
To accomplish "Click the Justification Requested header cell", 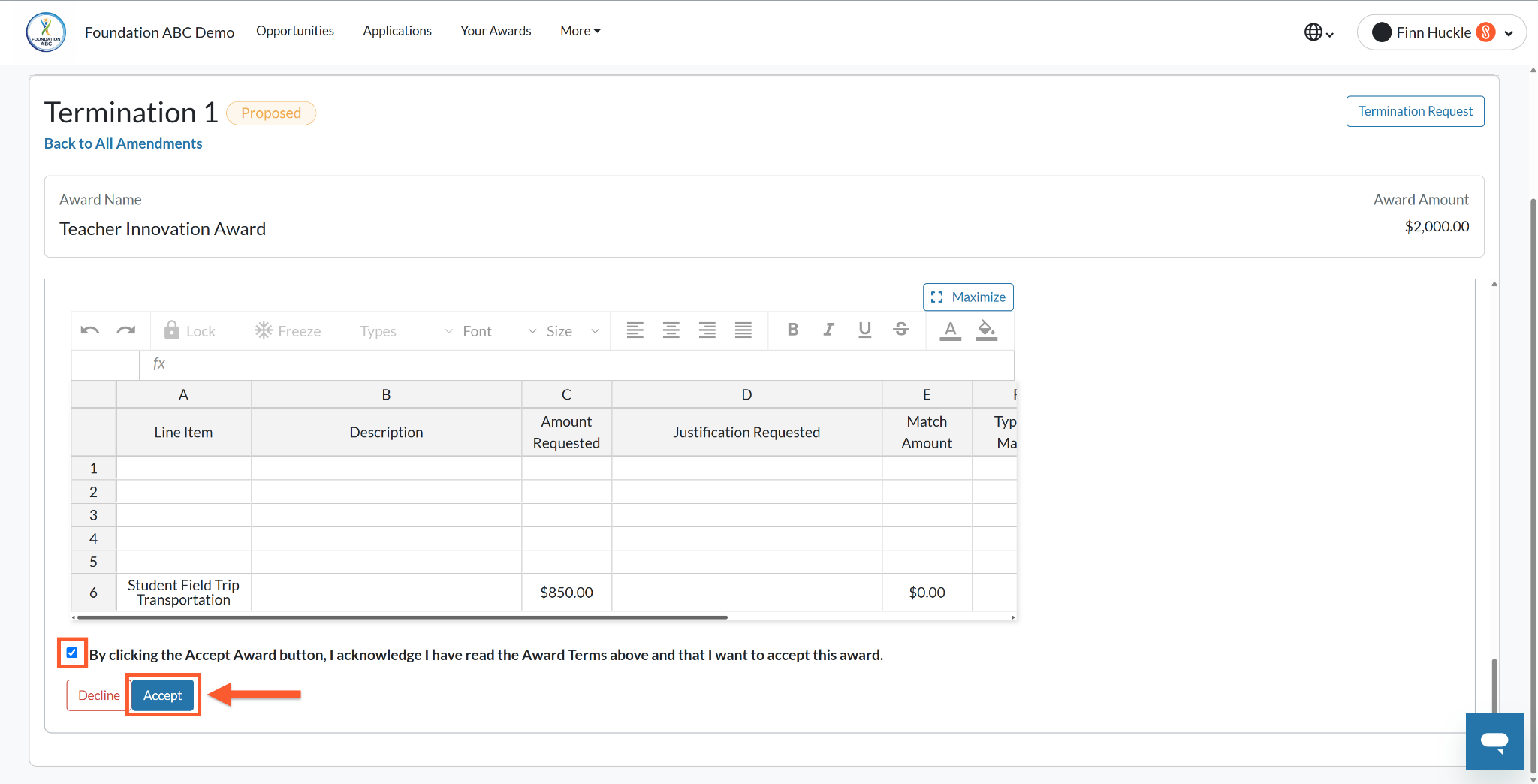I will pos(746,432).
